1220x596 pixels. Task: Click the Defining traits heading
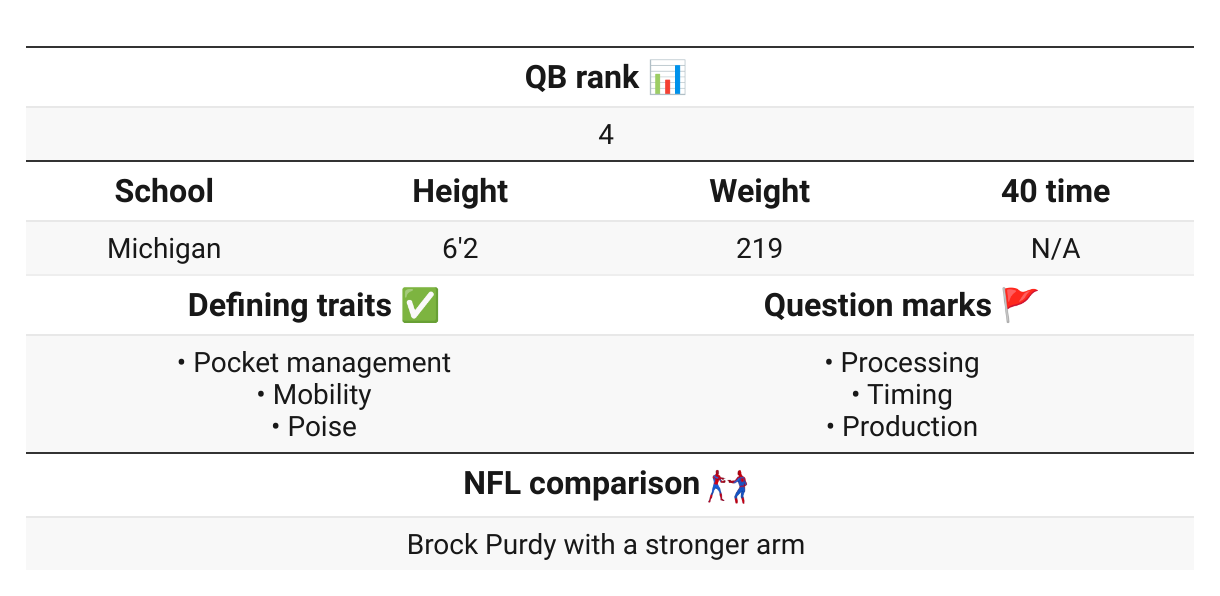(x=290, y=305)
